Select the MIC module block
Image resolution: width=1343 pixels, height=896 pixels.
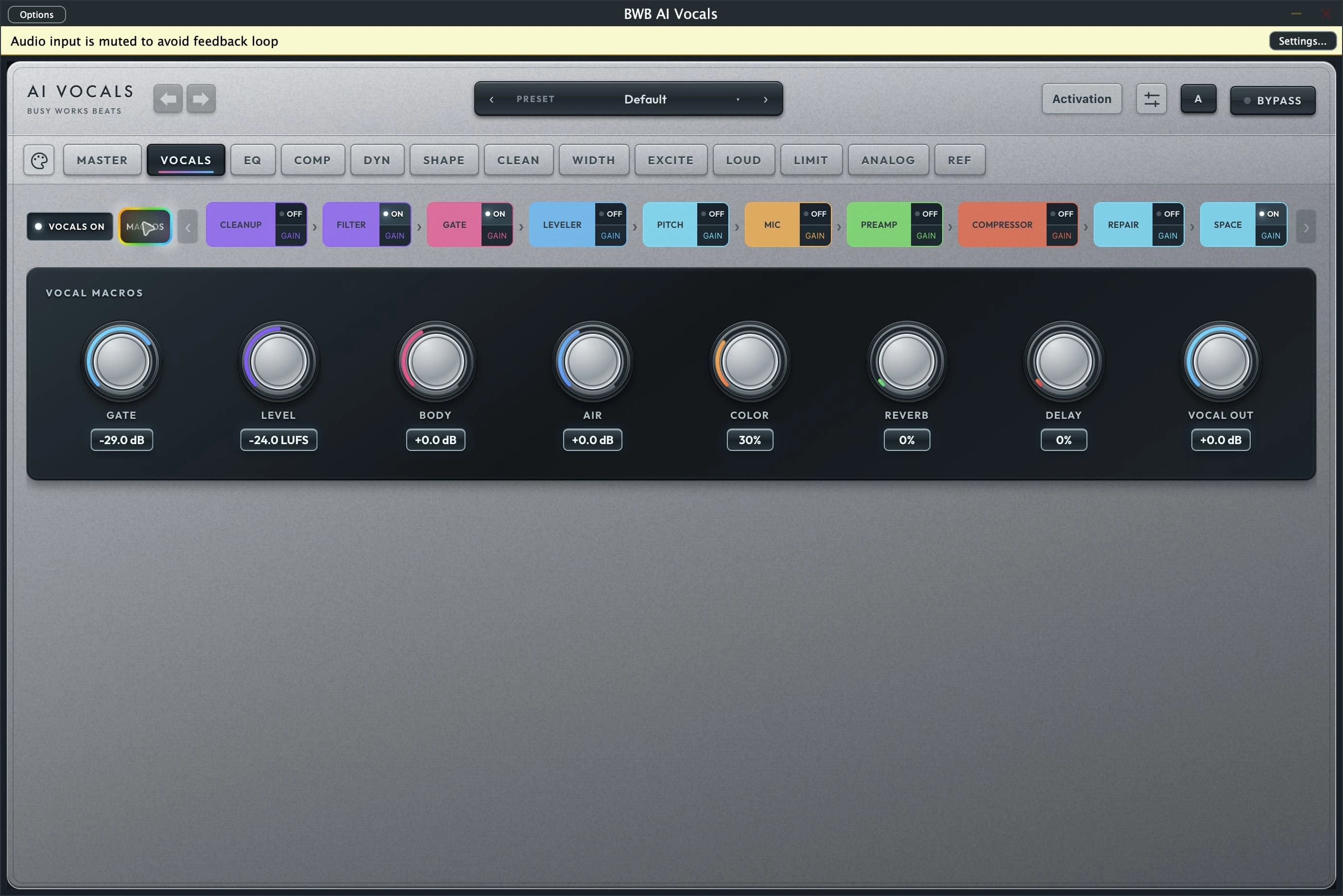(x=772, y=224)
